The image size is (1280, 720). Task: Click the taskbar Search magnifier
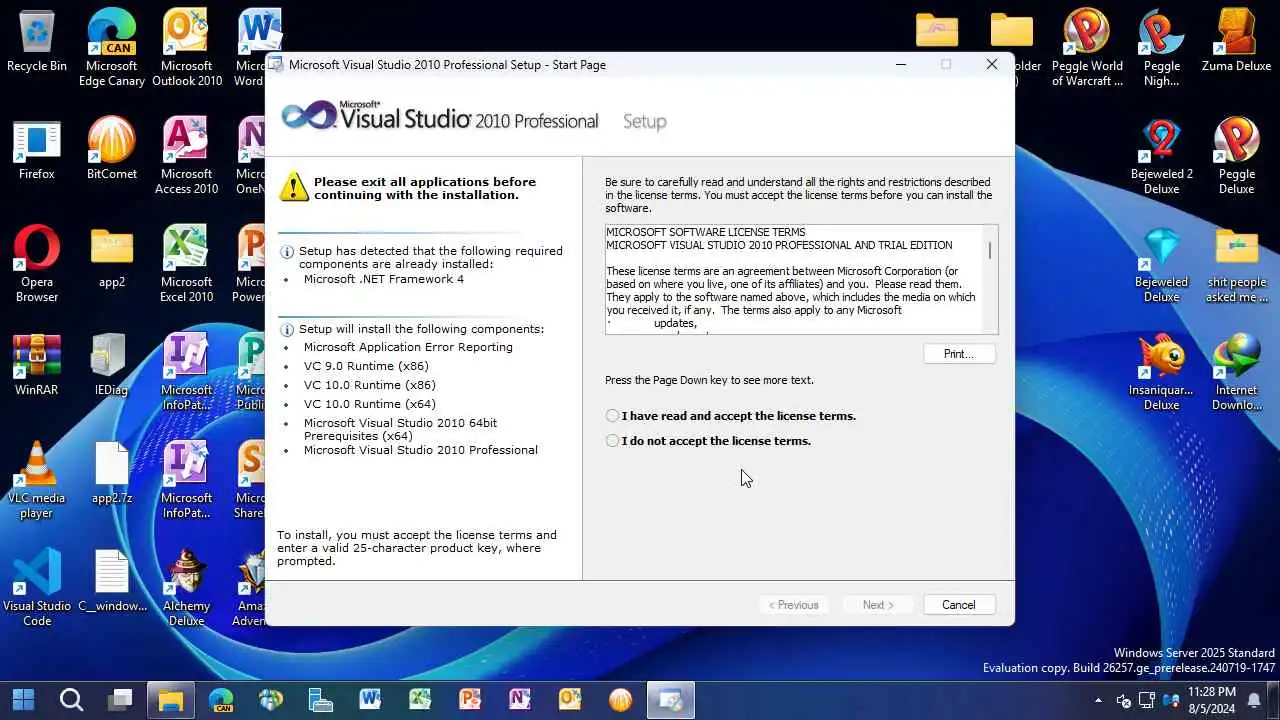(x=71, y=699)
